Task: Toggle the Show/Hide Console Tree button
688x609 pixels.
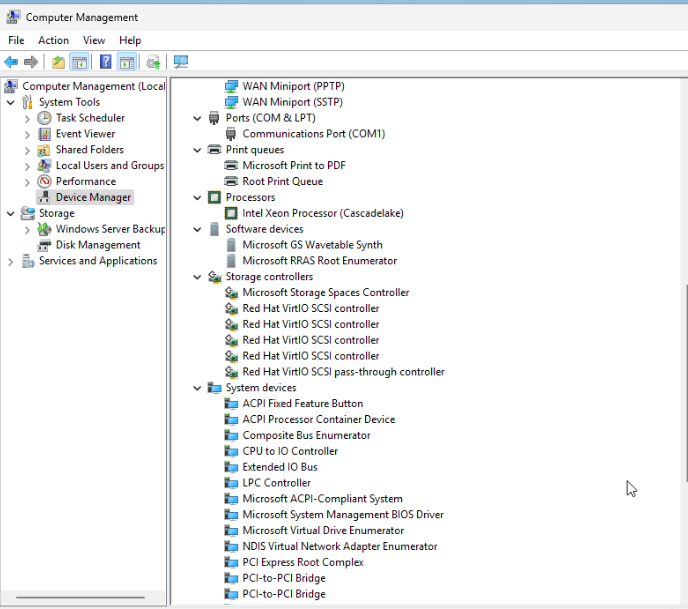Action: (79, 62)
